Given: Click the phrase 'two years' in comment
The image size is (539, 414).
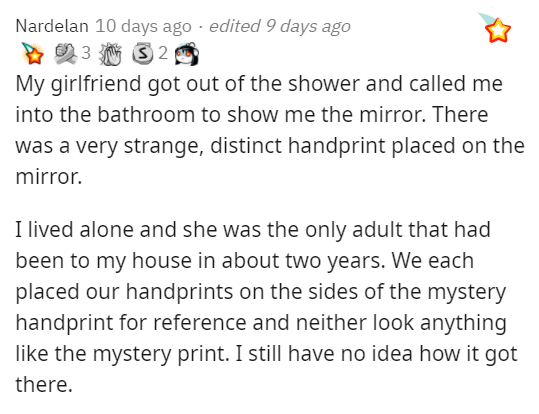Looking at the screenshot, I should 334,261.
